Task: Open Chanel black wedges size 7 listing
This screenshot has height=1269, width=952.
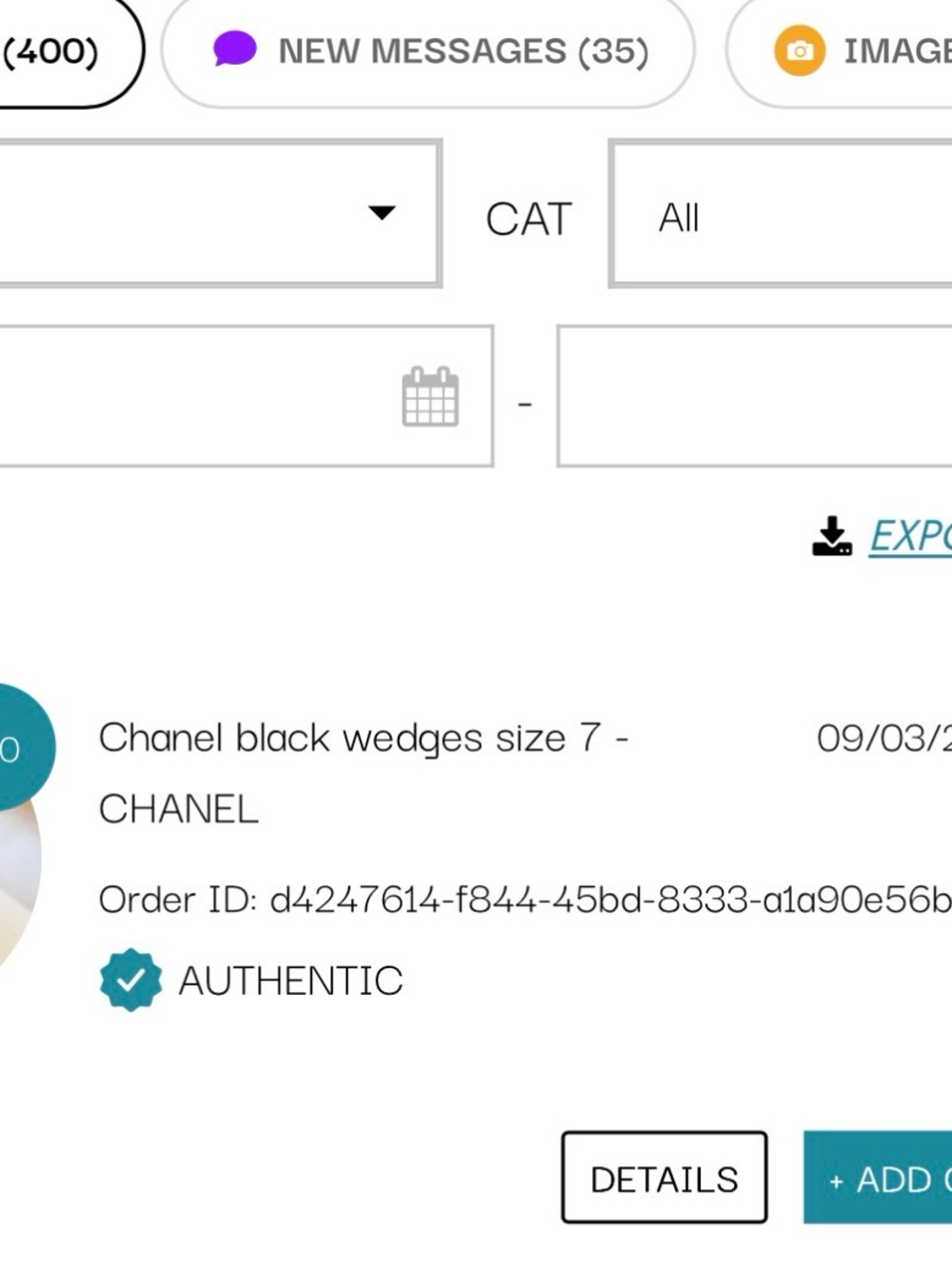Action: click(364, 739)
